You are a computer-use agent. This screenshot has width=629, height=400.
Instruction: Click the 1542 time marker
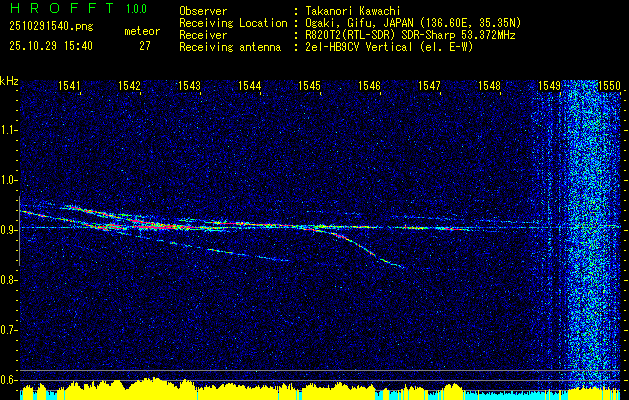point(130,85)
